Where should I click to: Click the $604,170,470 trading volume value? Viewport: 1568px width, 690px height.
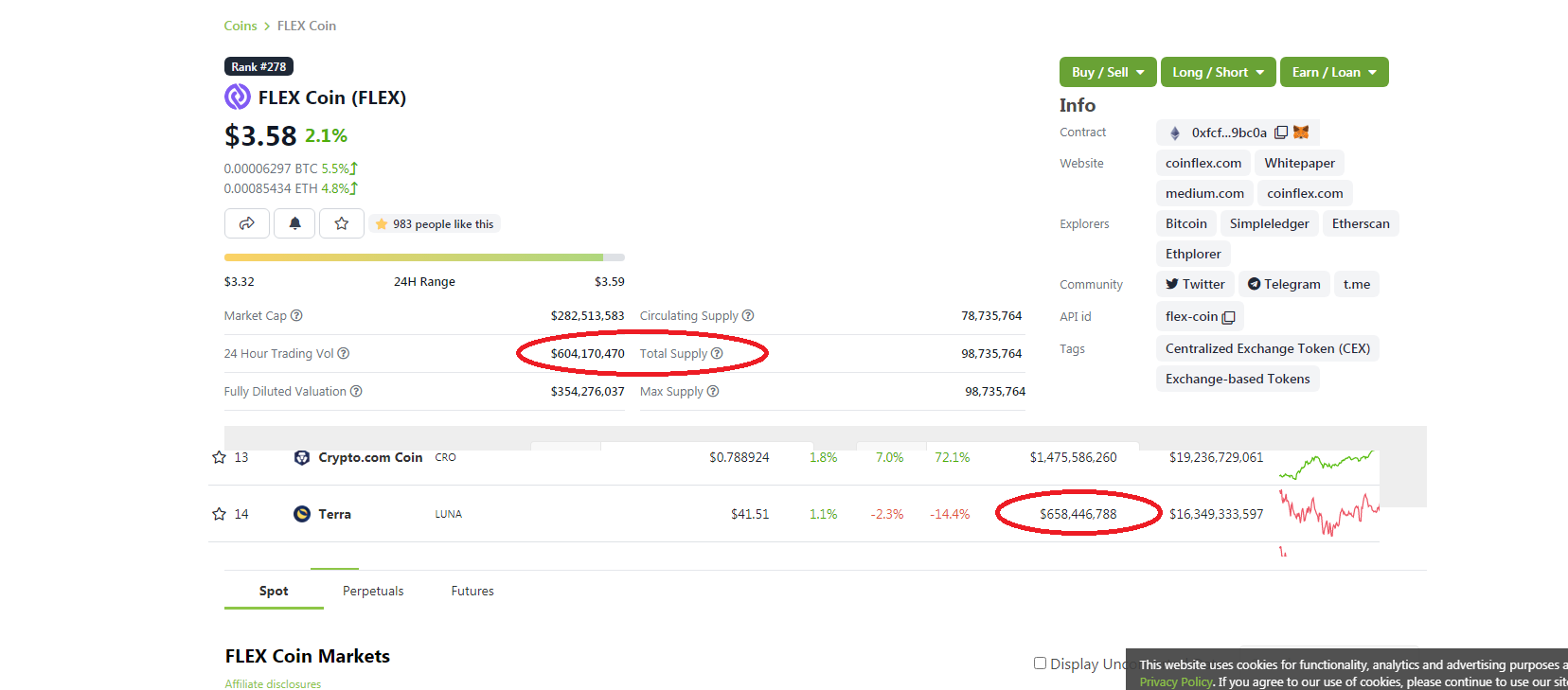click(x=587, y=353)
